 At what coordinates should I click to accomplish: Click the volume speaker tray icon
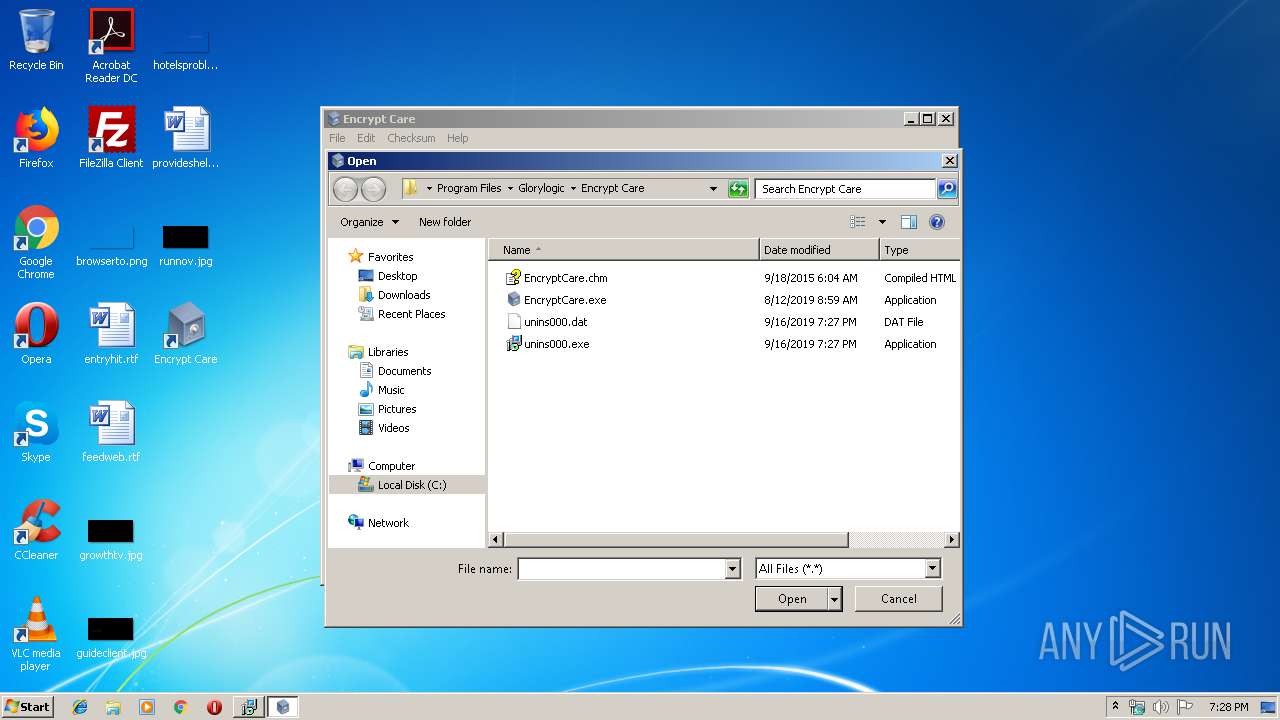point(1161,707)
